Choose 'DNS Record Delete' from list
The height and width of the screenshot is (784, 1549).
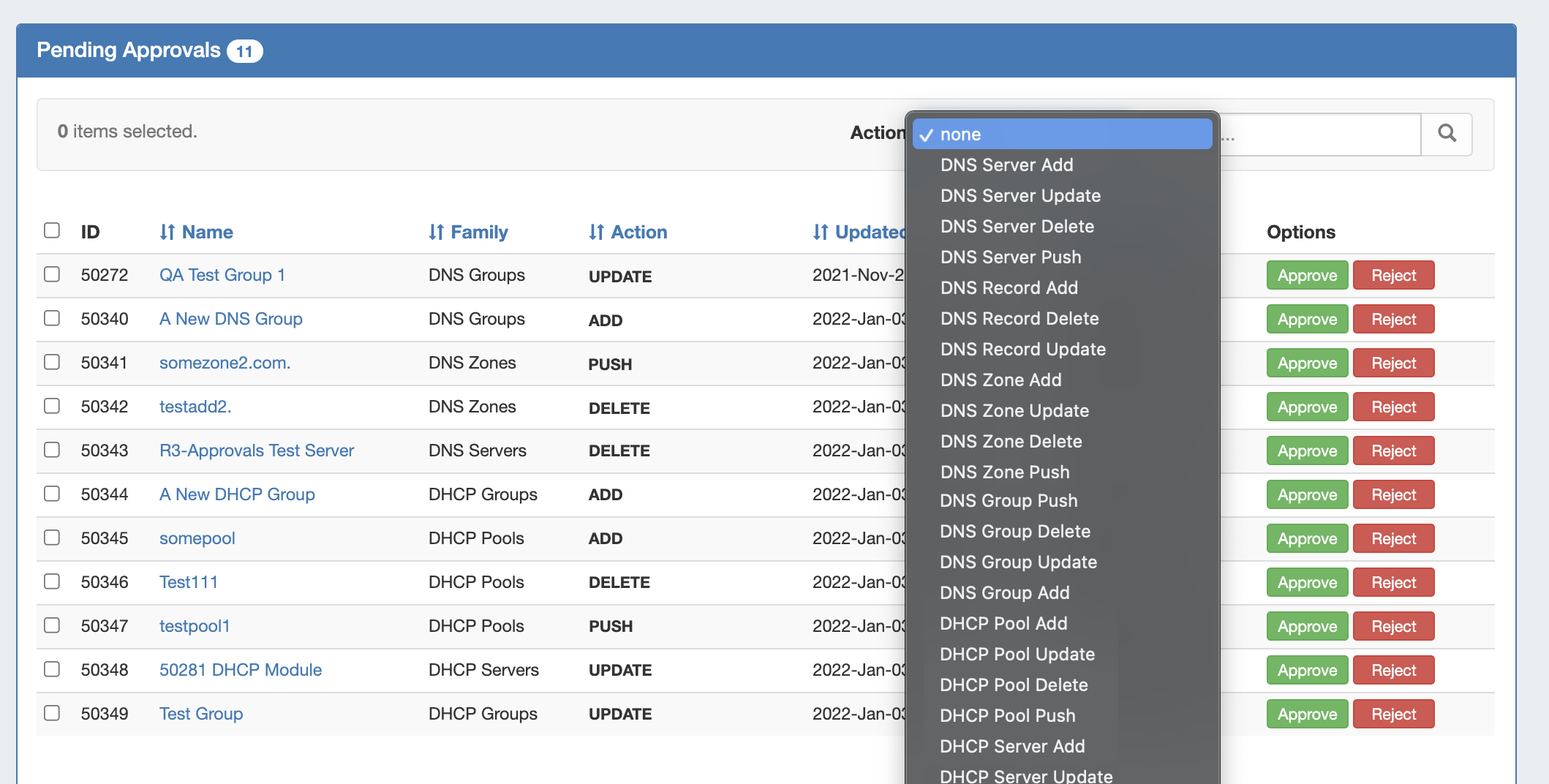click(x=1019, y=319)
